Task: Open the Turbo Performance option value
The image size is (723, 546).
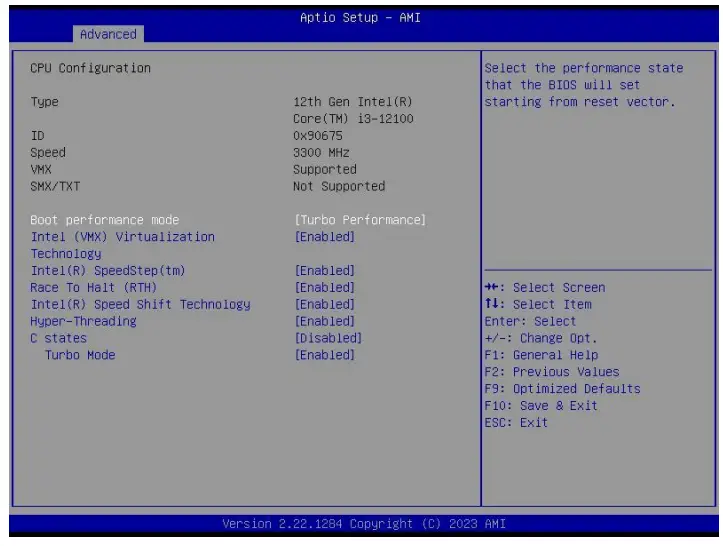Action: coord(360,220)
